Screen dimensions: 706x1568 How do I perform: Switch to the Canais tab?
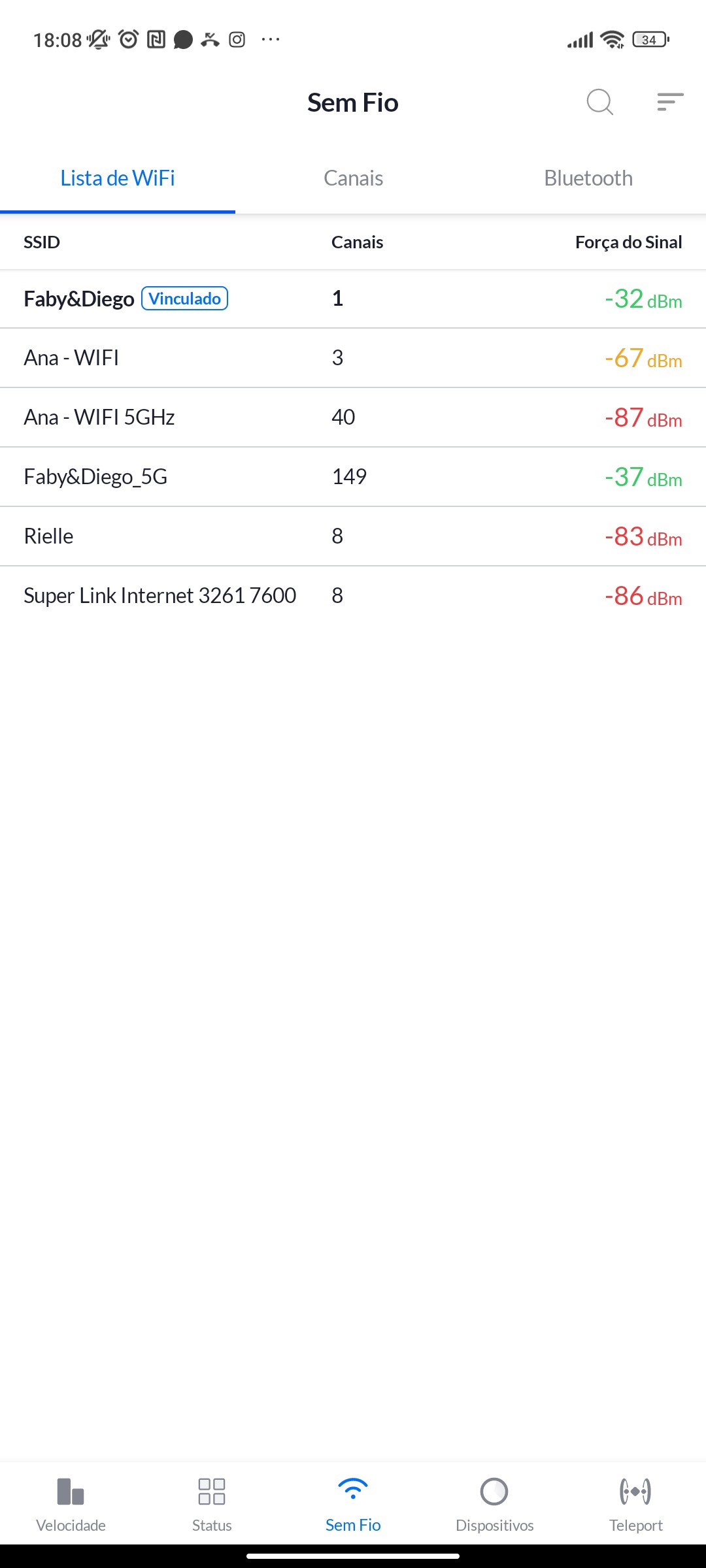[x=353, y=178]
